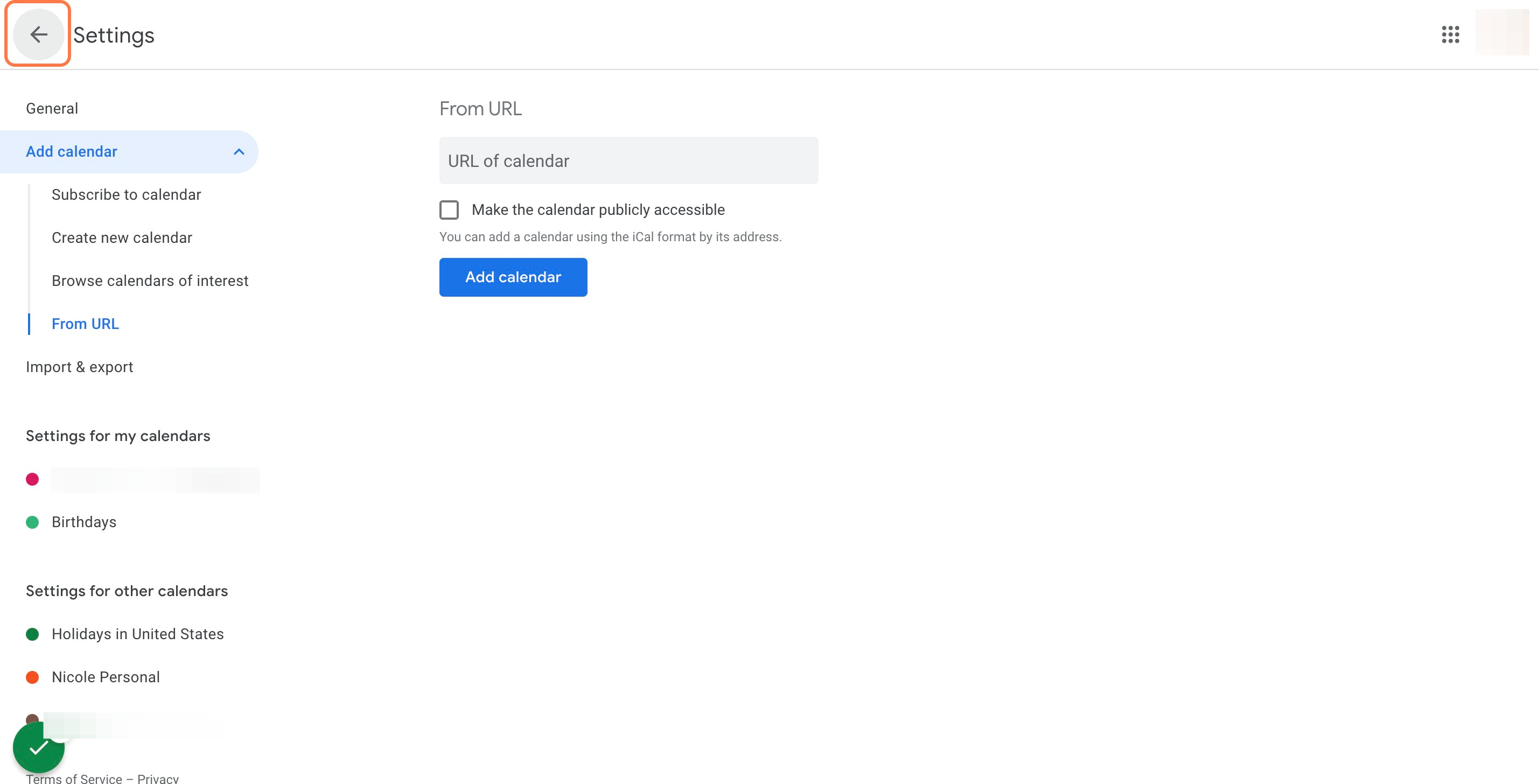
Task: Open Holidays in United States settings
Action: (138, 634)
